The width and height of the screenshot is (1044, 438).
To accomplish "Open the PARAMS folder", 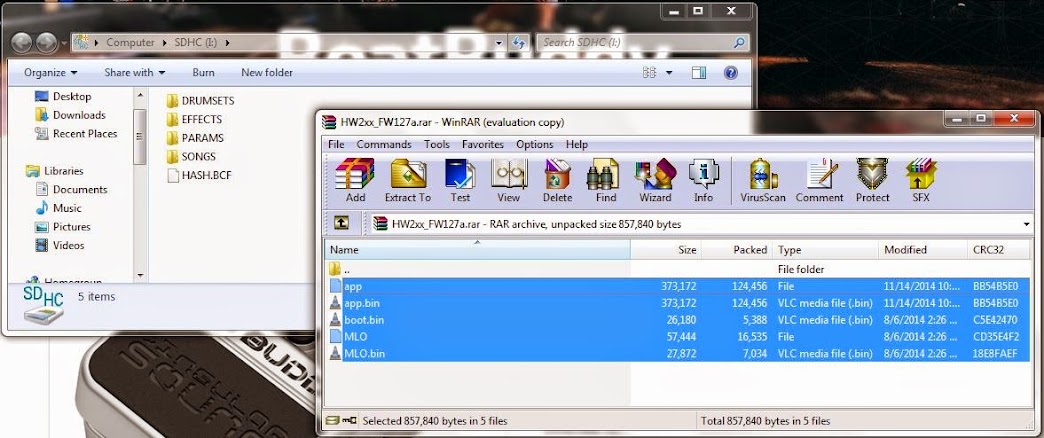I will tap(195, 138).
